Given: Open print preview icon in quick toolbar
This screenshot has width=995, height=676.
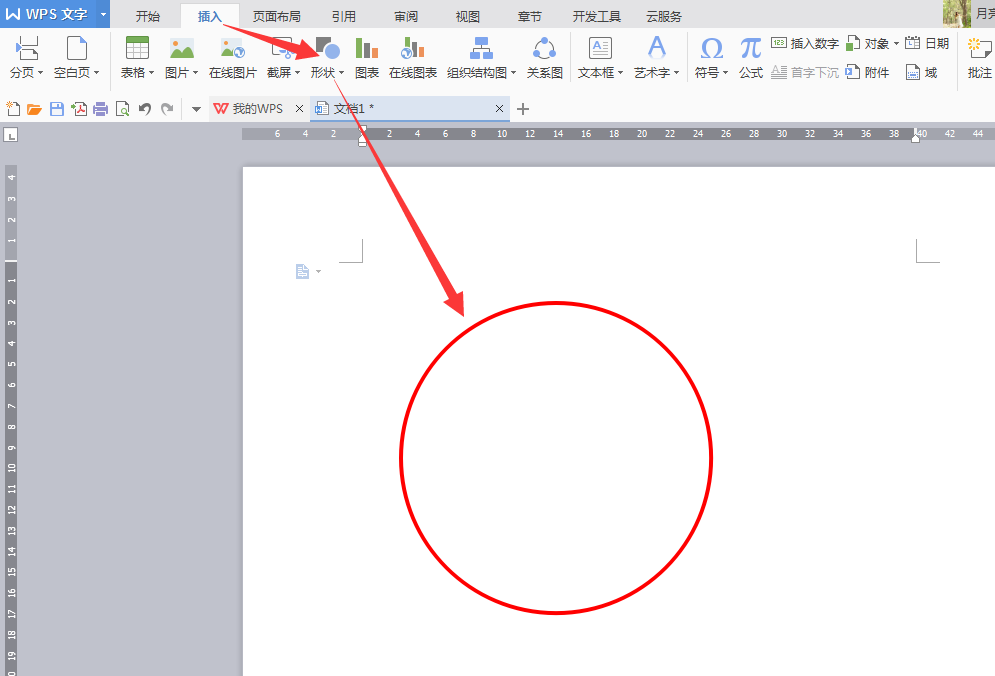Looking at the screenshot, I should tap(123, 109).
